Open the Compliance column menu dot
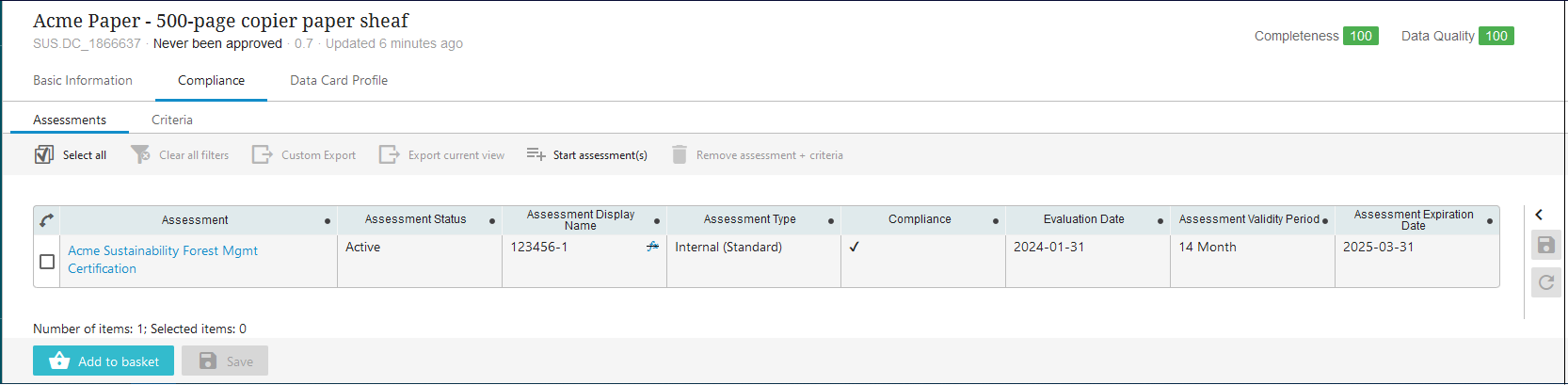 coord(996,221)
